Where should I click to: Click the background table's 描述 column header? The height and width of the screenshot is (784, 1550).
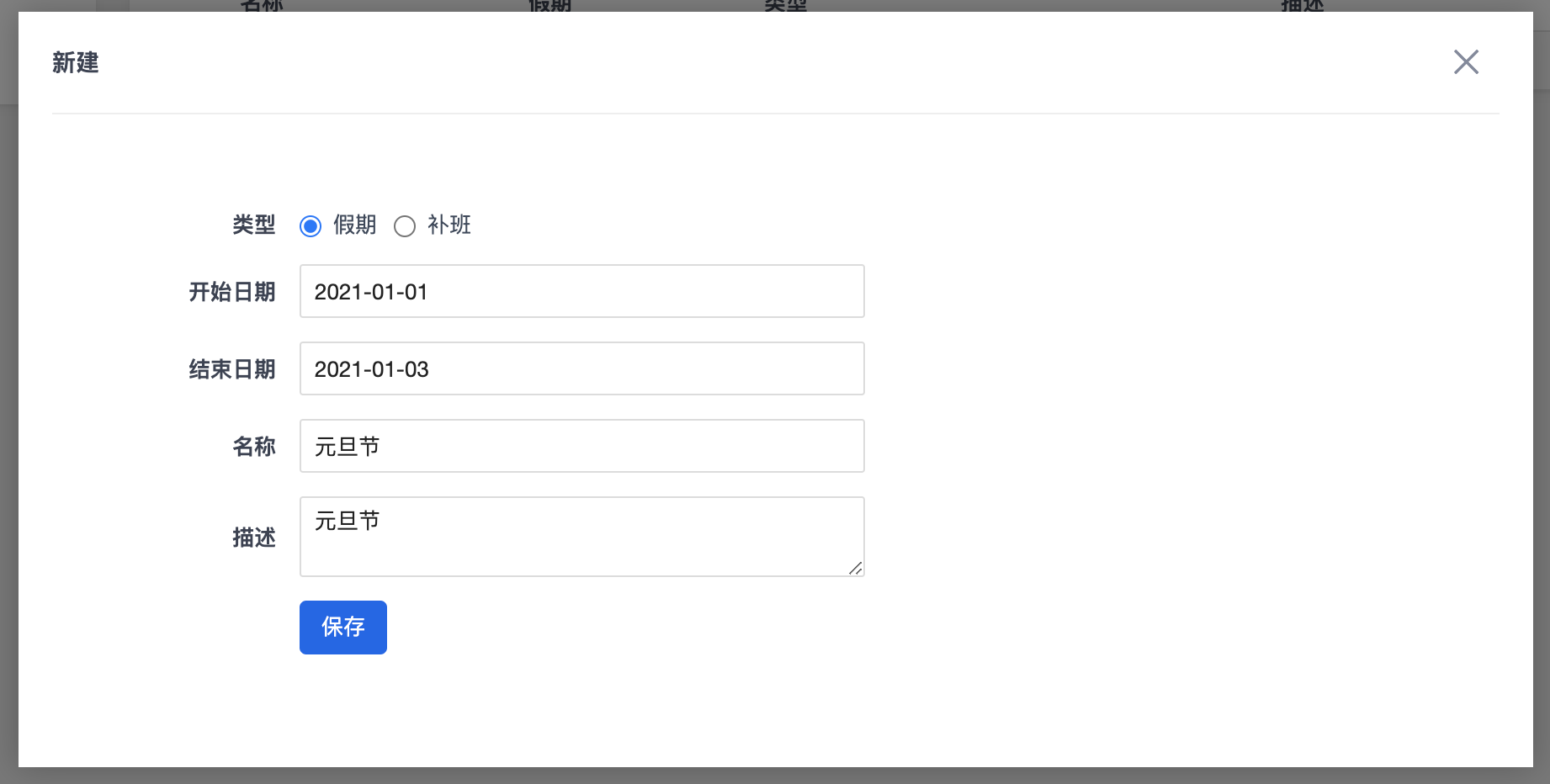click(1302, 5)
